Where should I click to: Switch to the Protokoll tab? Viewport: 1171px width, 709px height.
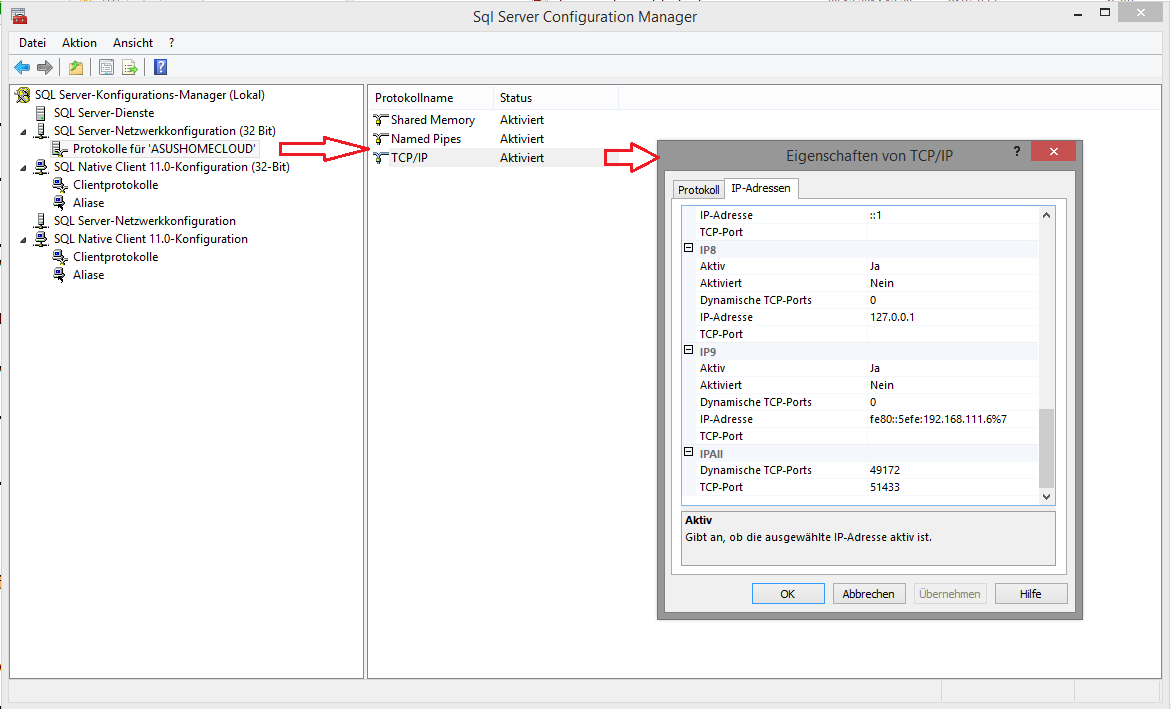[698, 190]
